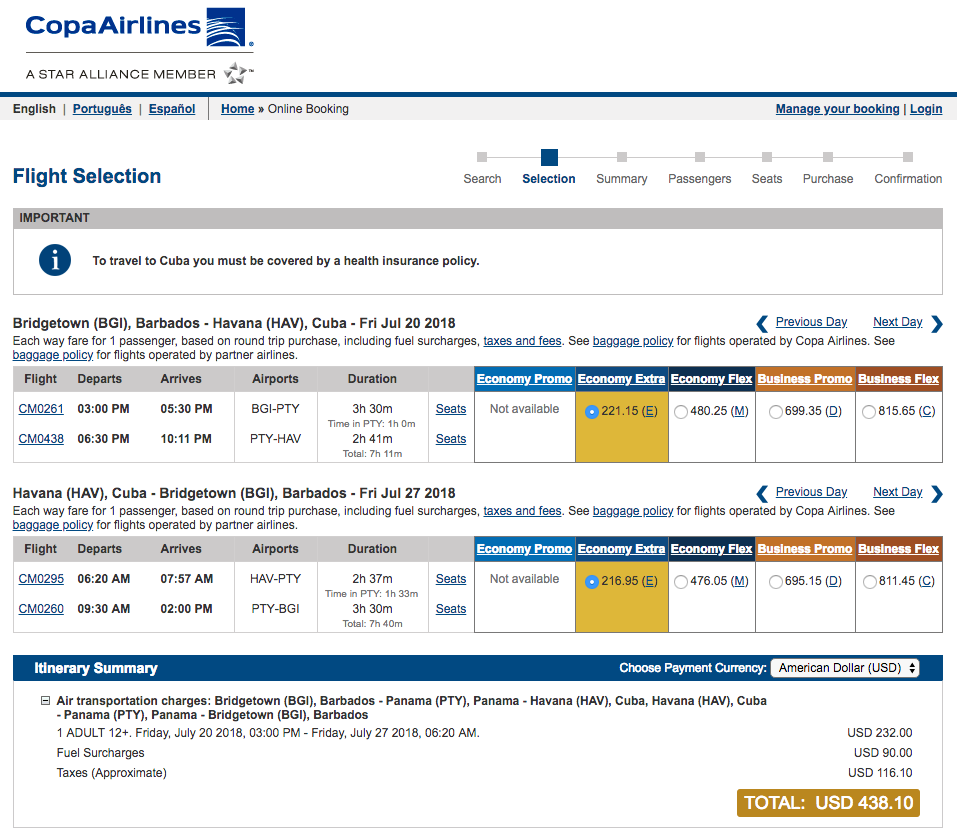Select return Economy Extra fare 216.95
The image size is (957, 832).
(591, 582)
